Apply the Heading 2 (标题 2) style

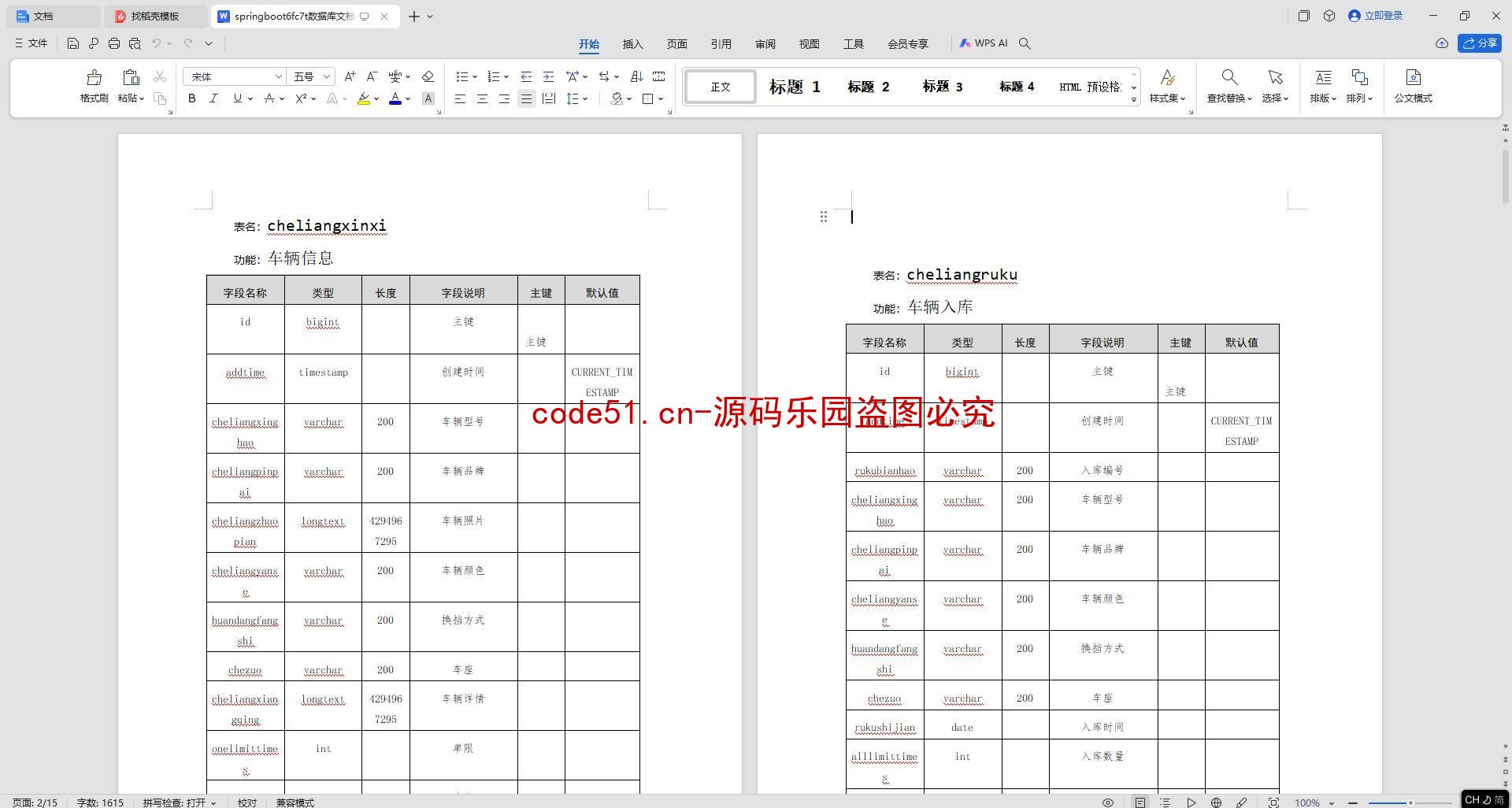point(869,87)
